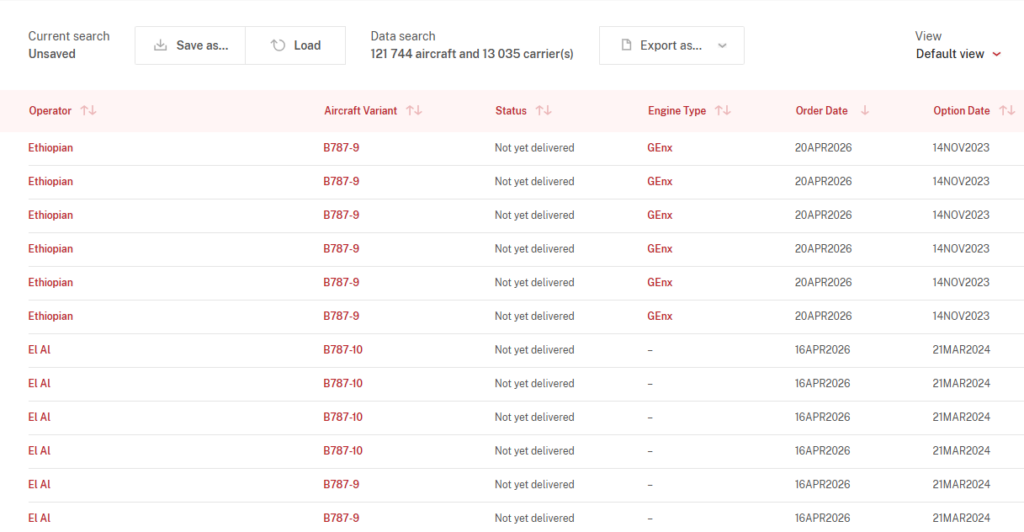The width and height of the screenshot is (1024, 532).
Task: Open the Default view dropdown
Action: (958, 54)
